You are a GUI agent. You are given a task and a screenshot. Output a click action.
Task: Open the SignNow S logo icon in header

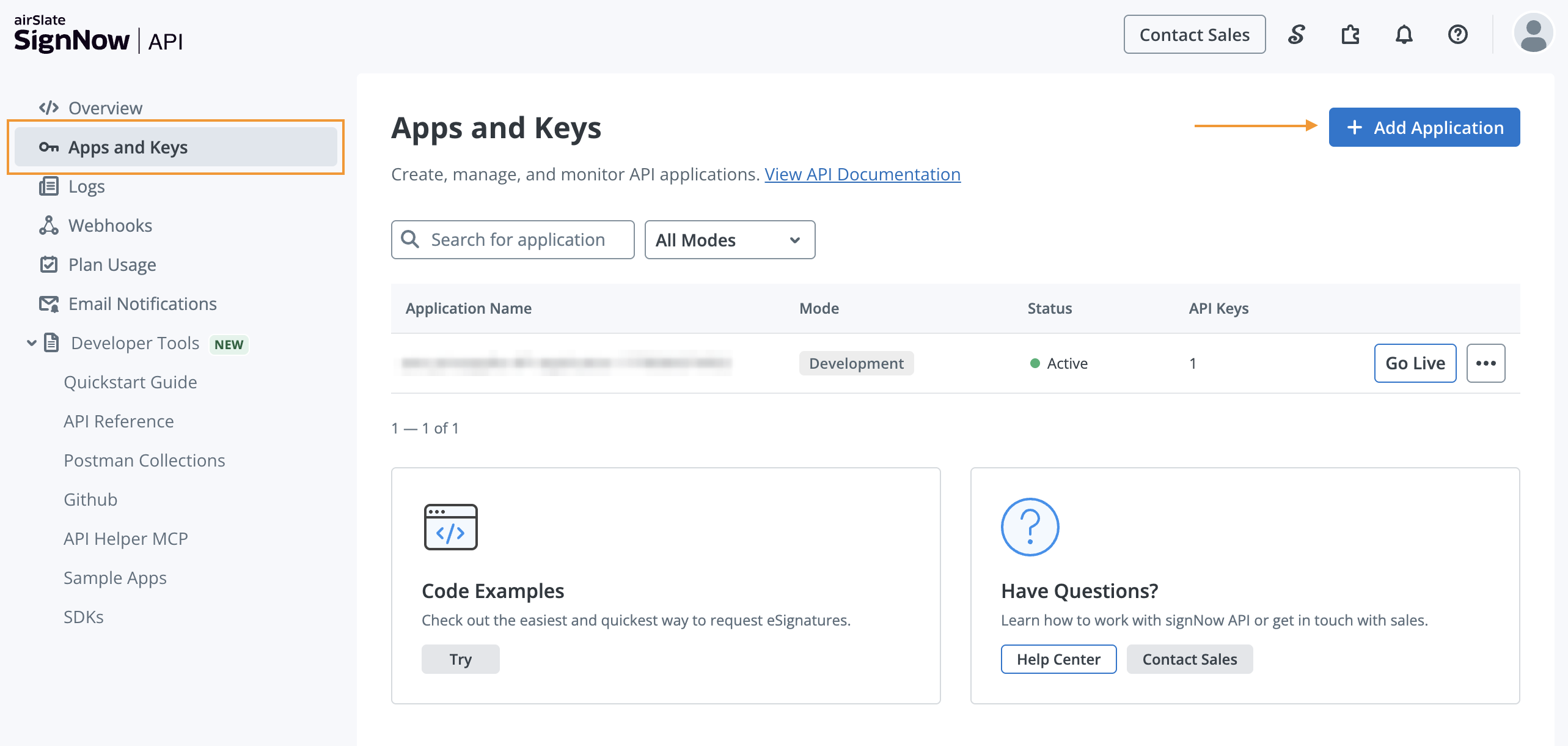[x=1296, y=35]
